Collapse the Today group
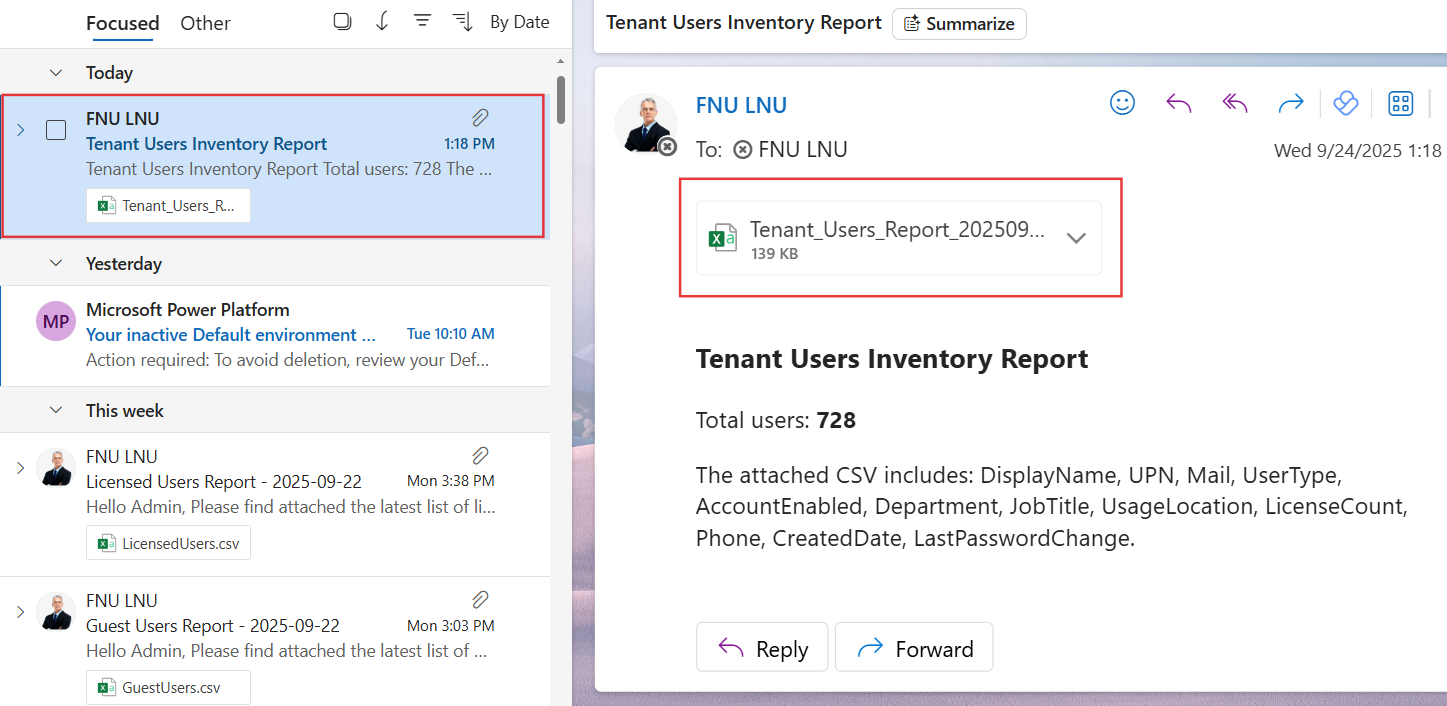The image size is (1447, 706). [x=56, y=73]
